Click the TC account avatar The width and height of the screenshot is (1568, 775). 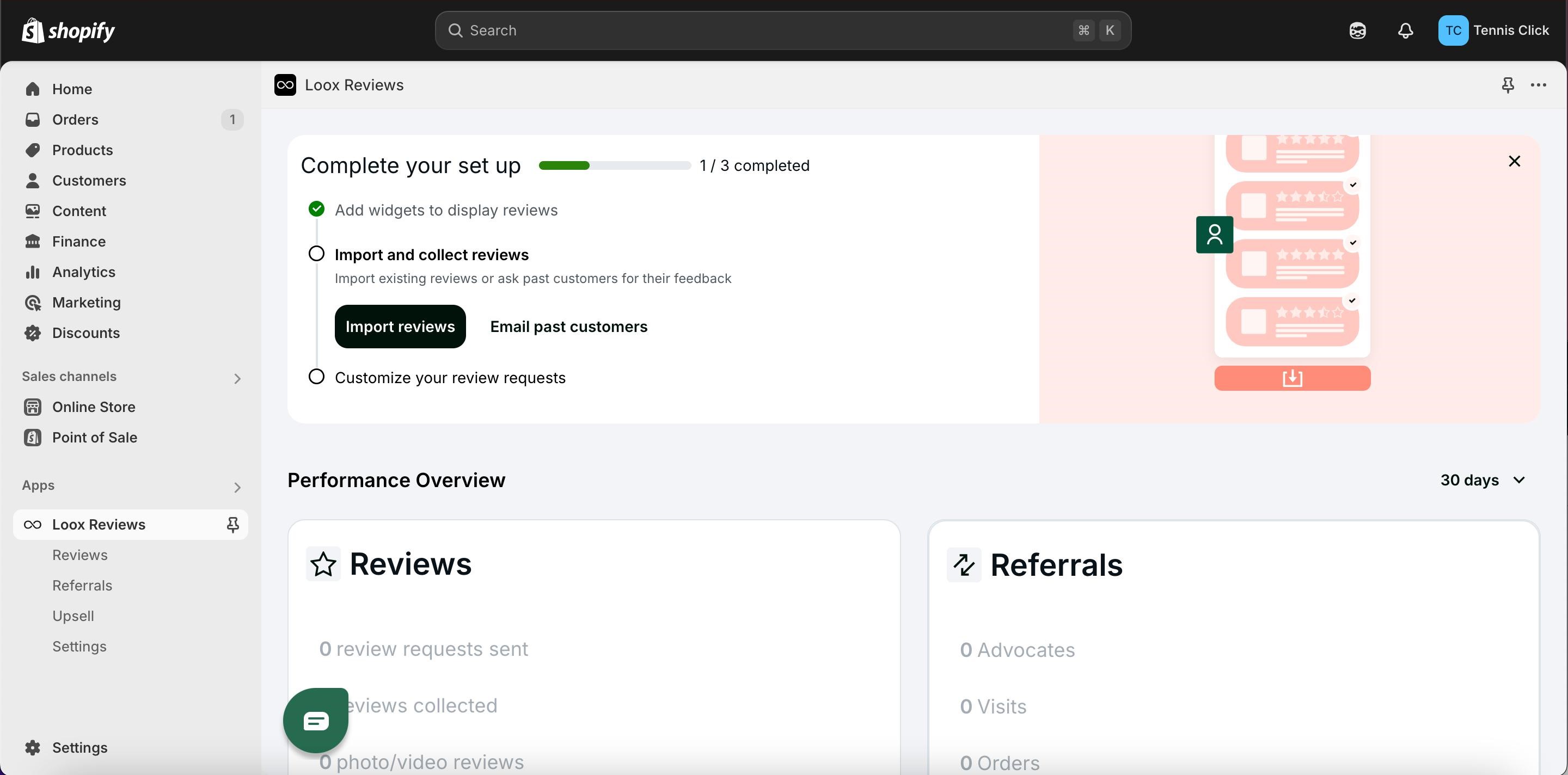pos(1453,30)
